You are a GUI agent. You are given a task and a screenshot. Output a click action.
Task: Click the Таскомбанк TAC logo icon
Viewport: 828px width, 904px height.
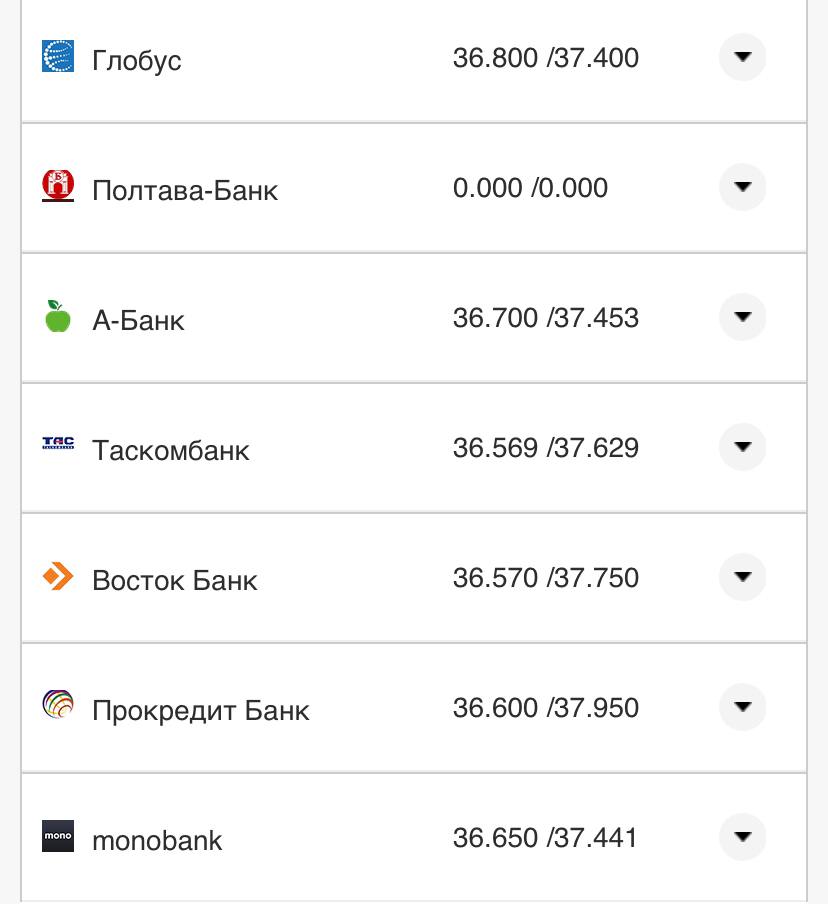pyautogui.click(x=58, y=444)
